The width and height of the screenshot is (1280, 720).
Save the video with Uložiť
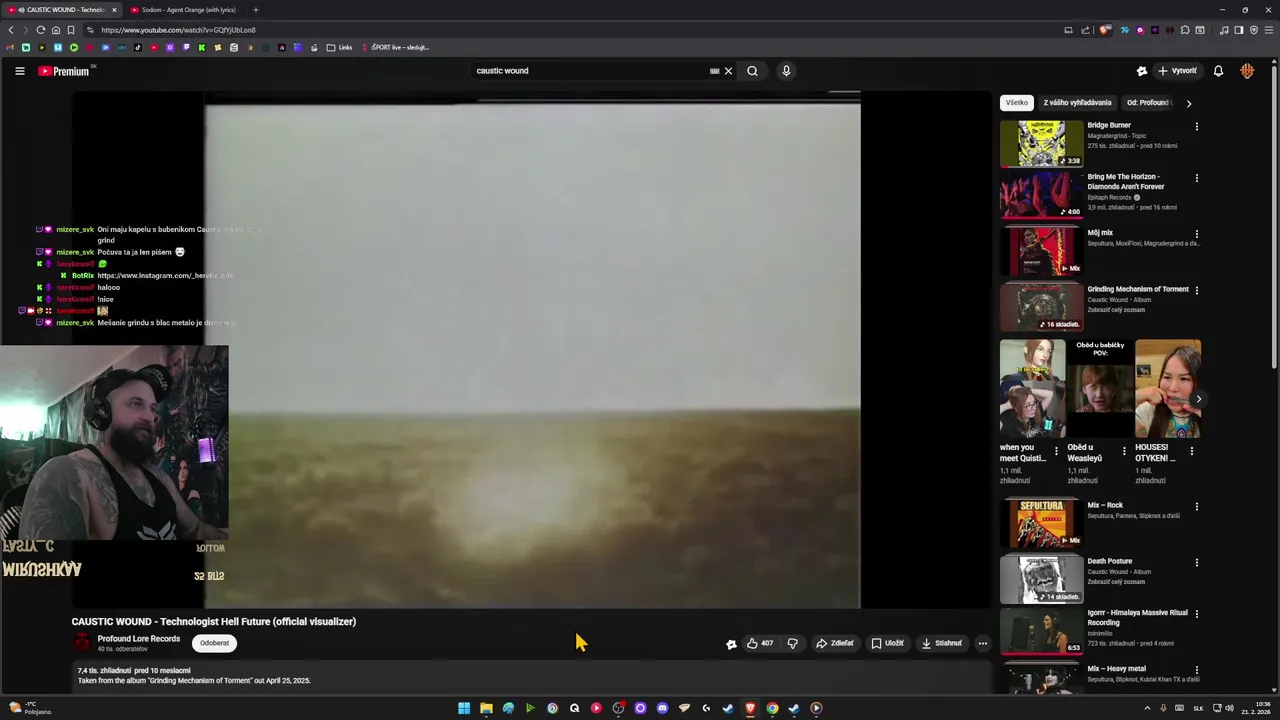pos(887,643)
